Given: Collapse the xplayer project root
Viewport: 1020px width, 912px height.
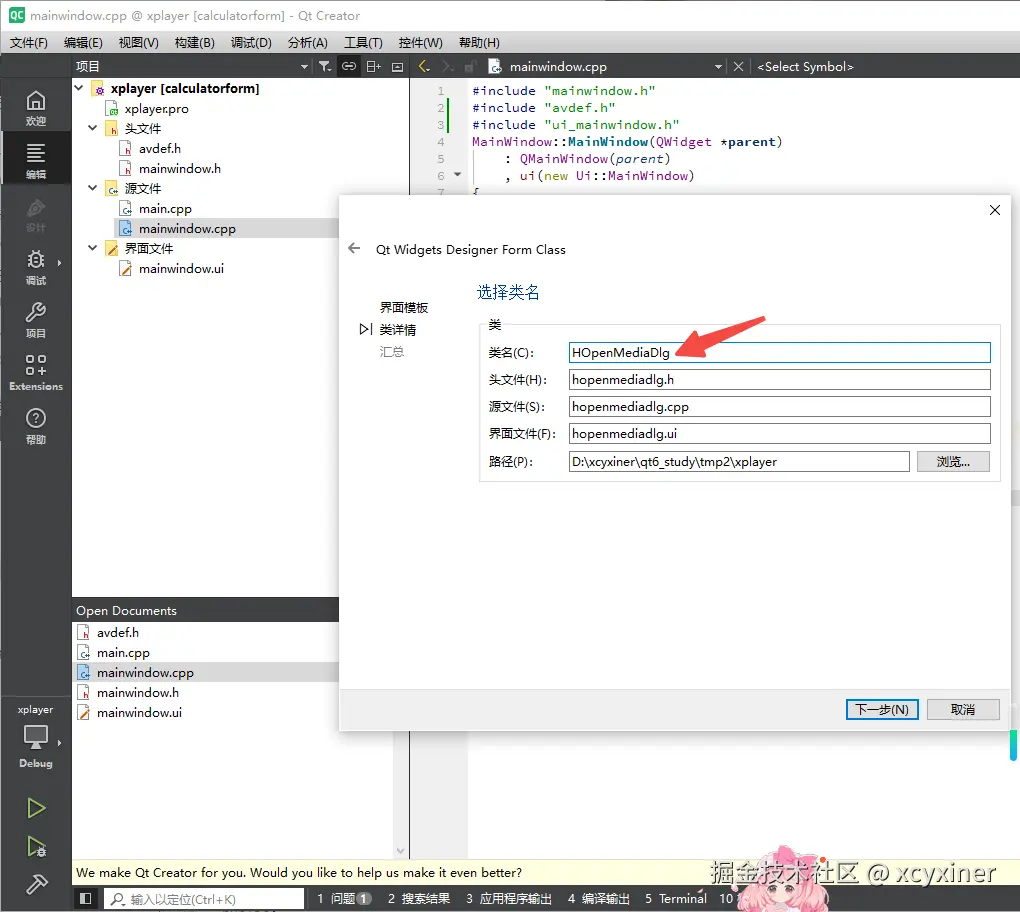Looking at the screenshot, I should tap(79, 88).
